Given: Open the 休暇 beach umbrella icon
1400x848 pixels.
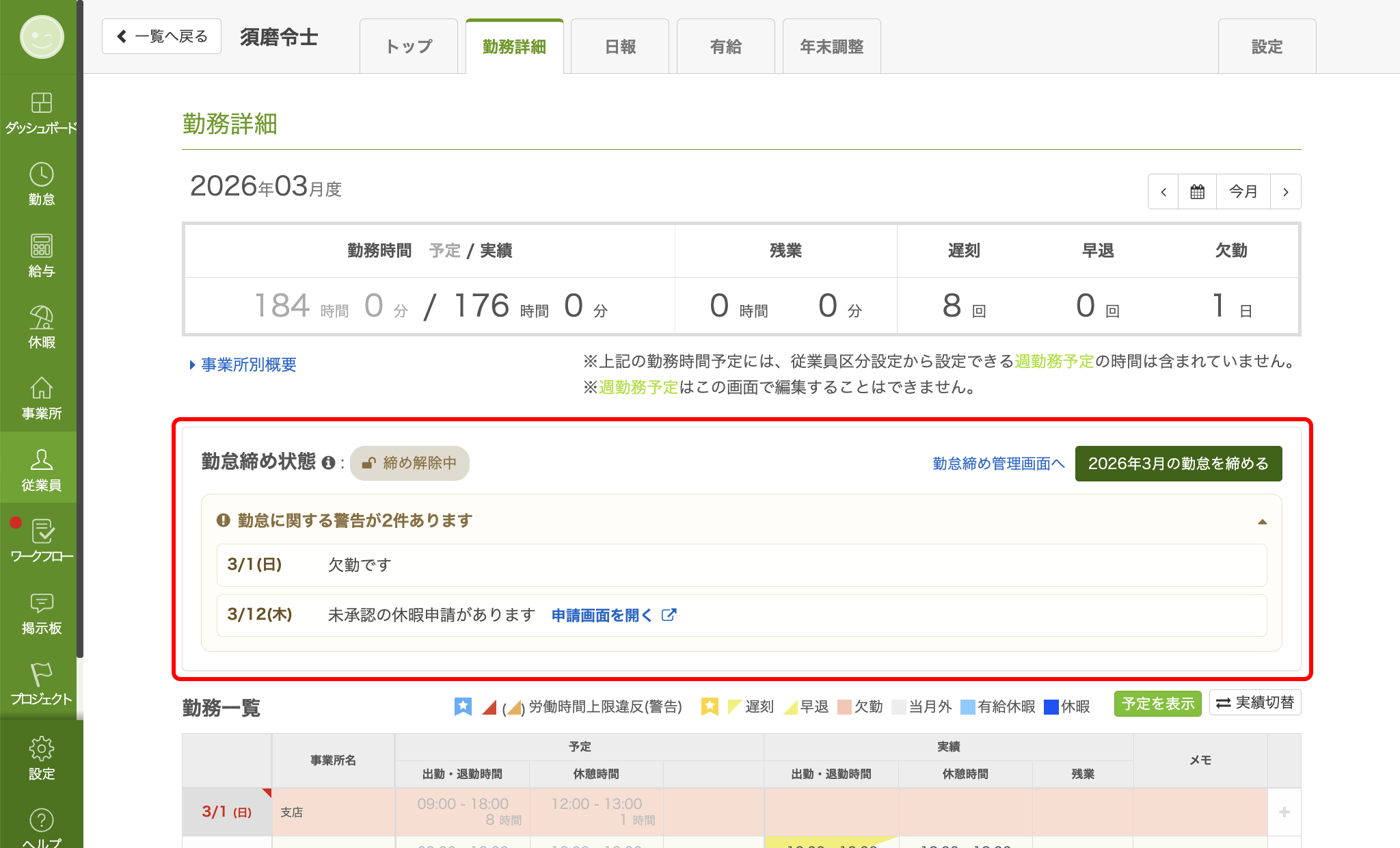Looking at the screenshot, I should click(x=41, y=319).
